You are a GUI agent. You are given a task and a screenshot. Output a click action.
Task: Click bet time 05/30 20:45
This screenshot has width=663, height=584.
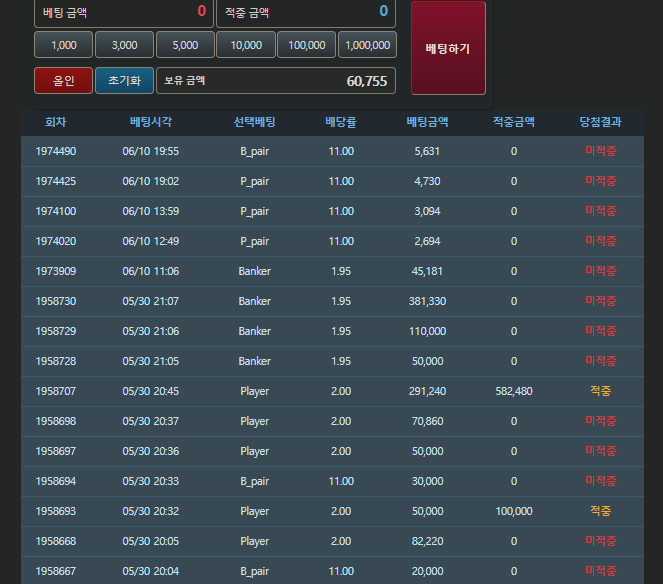[151, 392]
